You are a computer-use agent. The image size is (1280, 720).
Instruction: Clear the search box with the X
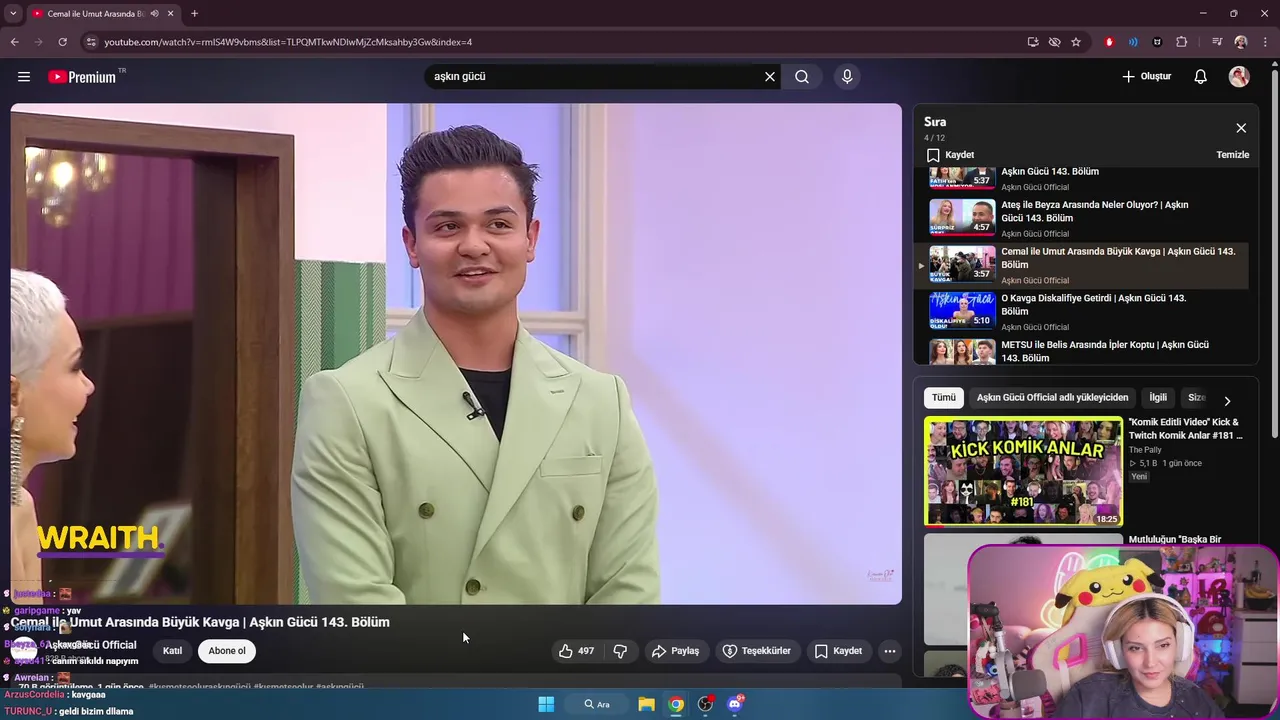pyautogui.click(x=770, y=76)
